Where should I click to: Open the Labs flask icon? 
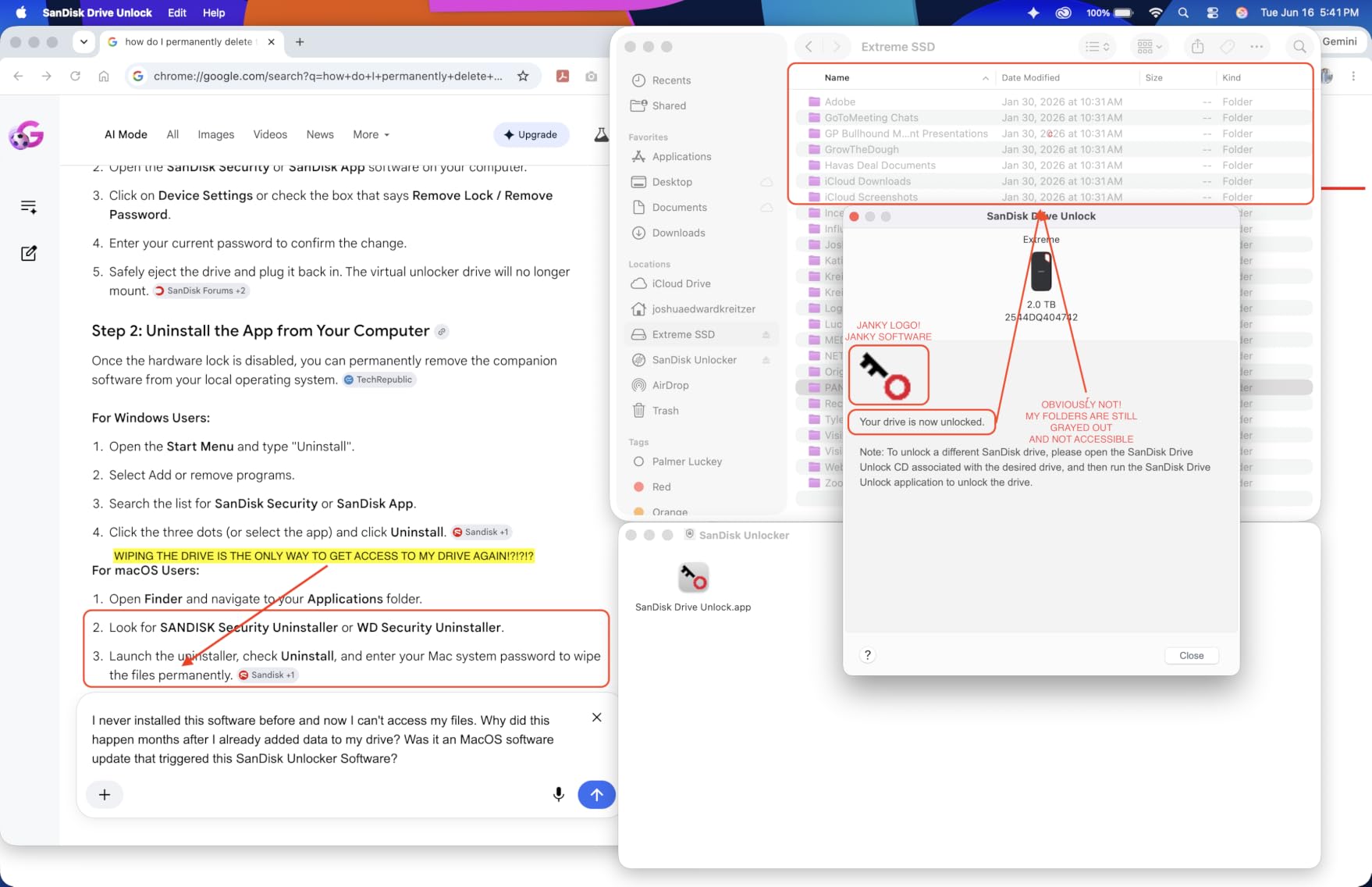[601, 134]
